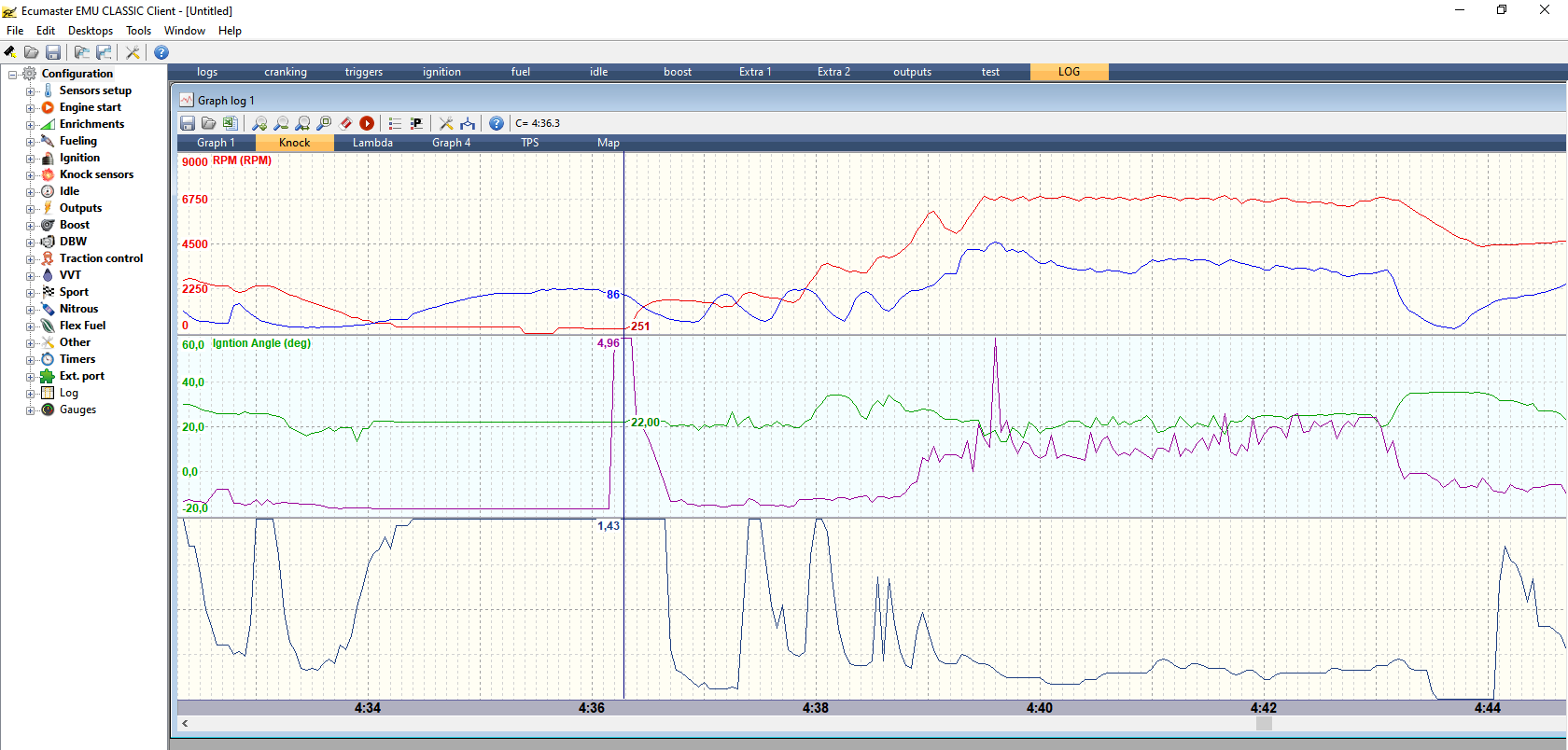Screen dimensions: 1568x750
Task: Select the Lambda graph tab
Action: click(373, 143)
